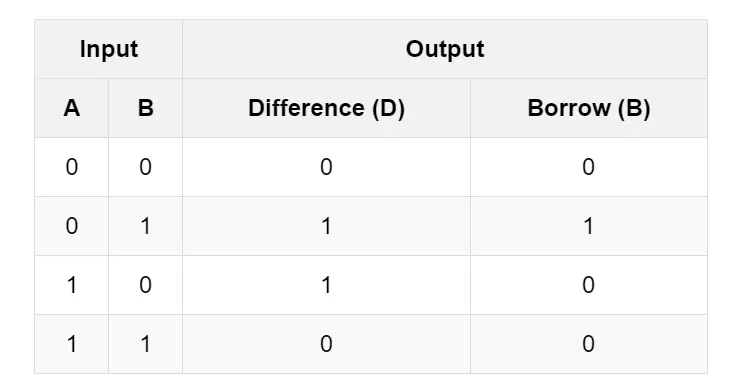Viewport: 743px width, 392px height.
Task: Select A value 1 in last row
Action: point(72,344)
